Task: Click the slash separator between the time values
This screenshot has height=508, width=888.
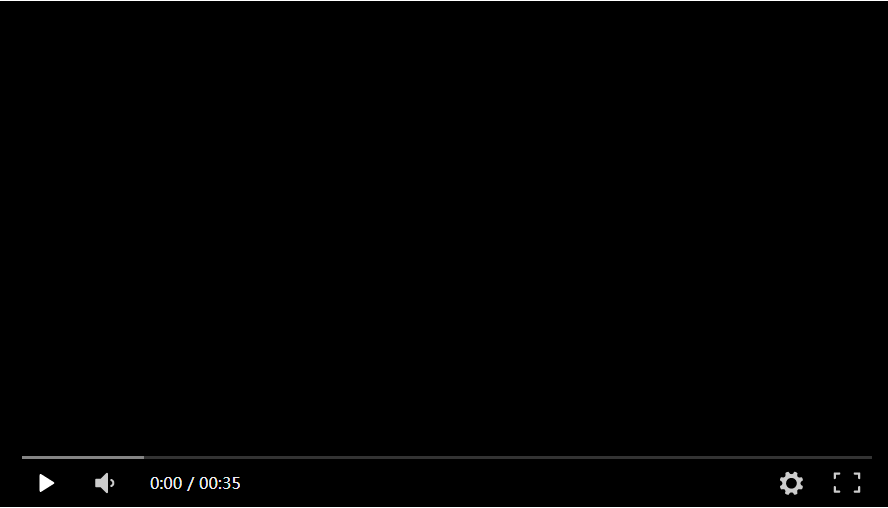Action: pos(191,483)
